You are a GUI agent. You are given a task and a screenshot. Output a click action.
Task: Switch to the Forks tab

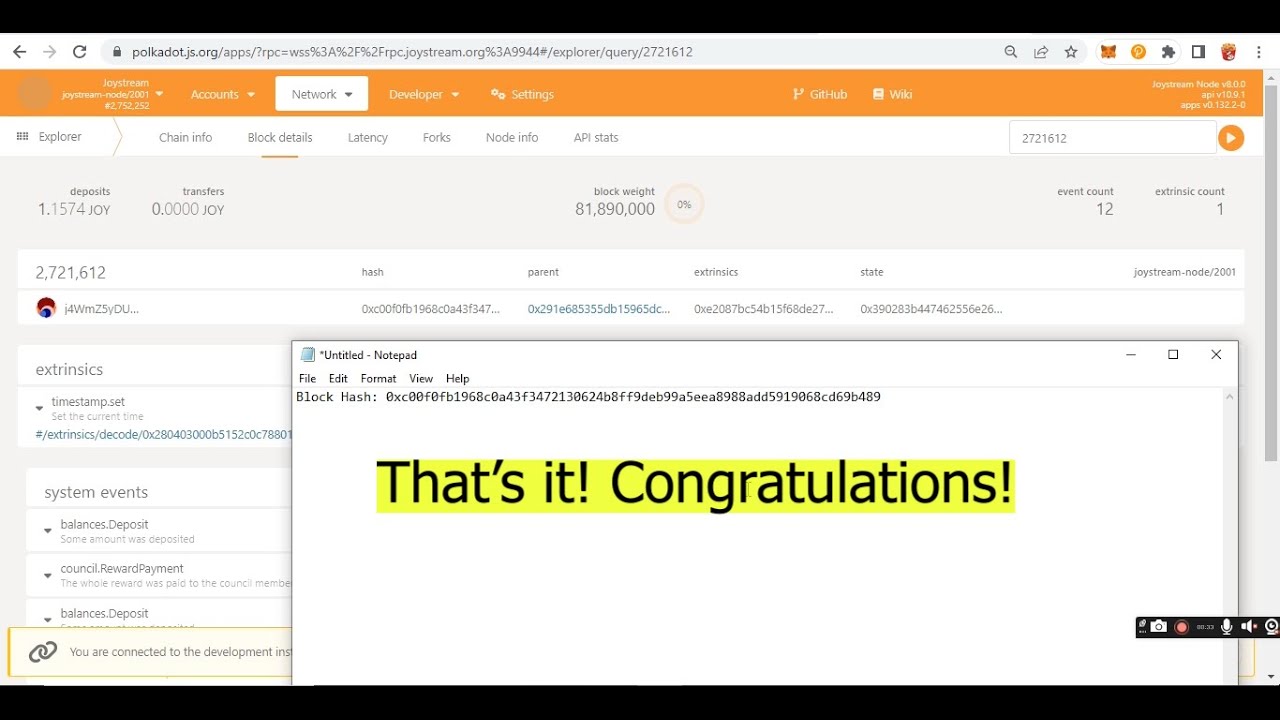[x=437, y=137]
